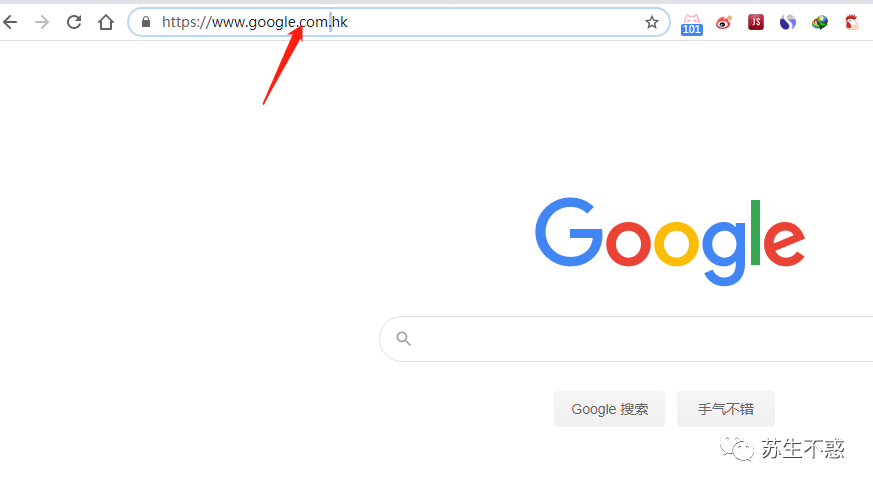873x487 pixels.
Task: Click the Google 搜索 button
Action: point(610,409)
